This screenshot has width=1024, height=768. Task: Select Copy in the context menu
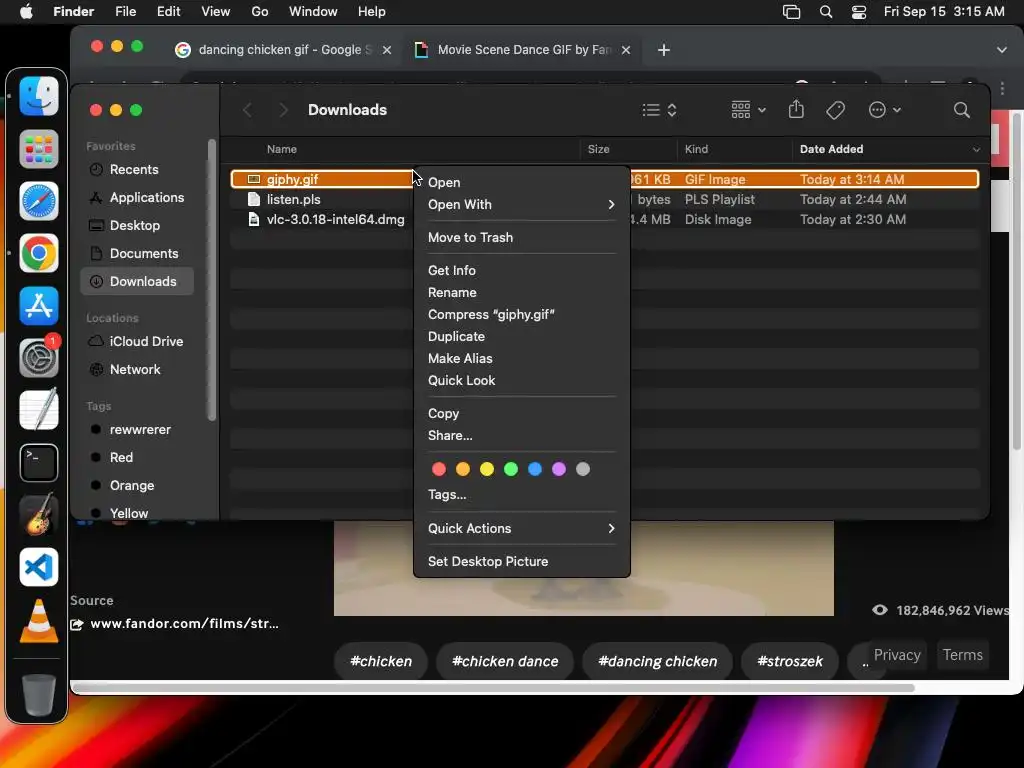(x=521, y=413)
